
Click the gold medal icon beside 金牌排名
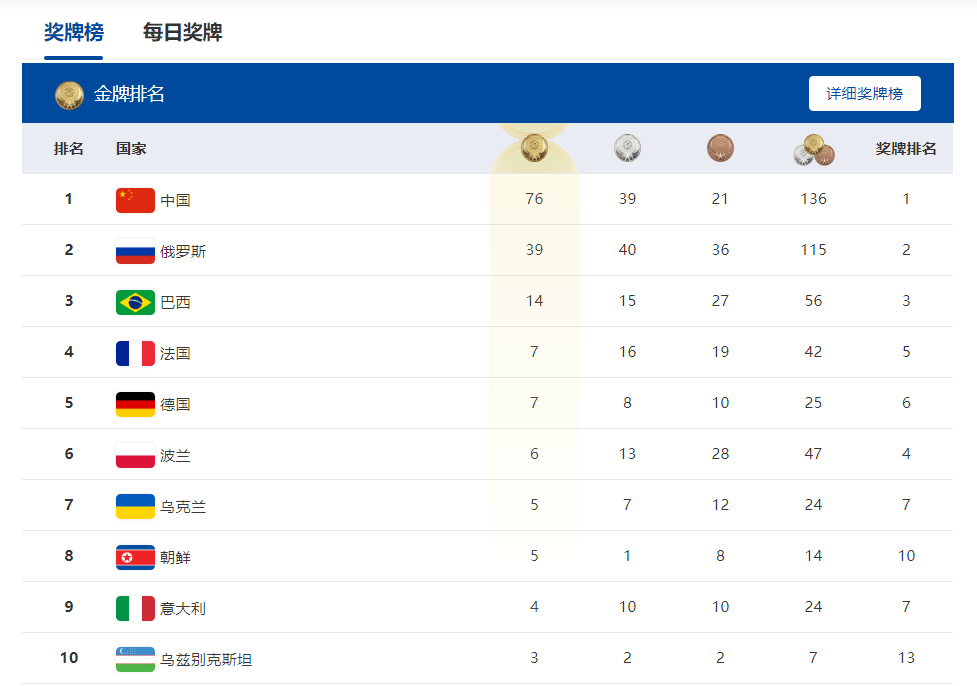(x=69, y=95)
